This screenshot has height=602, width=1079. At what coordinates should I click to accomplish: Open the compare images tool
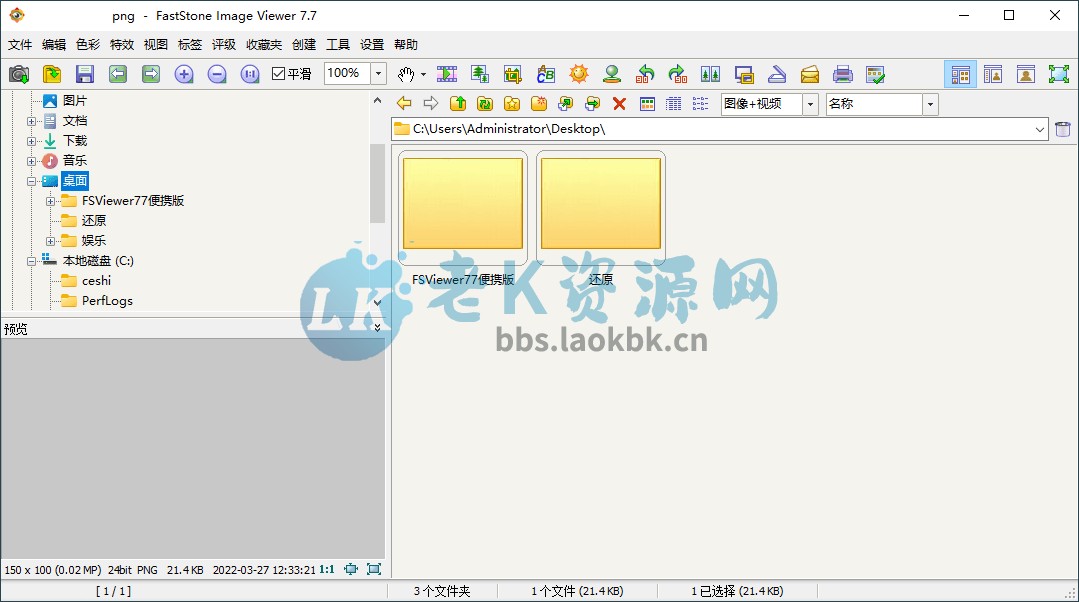coord(711,74)
